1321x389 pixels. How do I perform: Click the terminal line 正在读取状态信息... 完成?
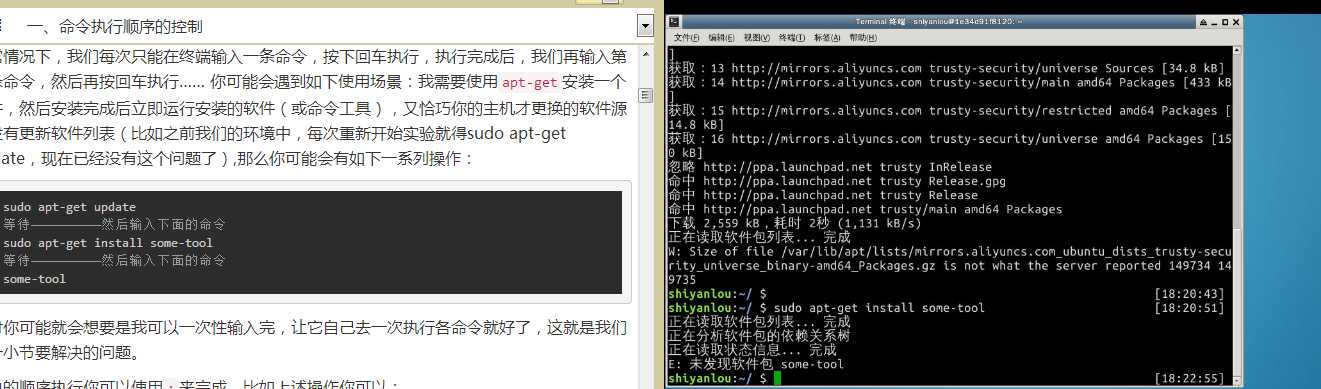(x=752, y=350)
